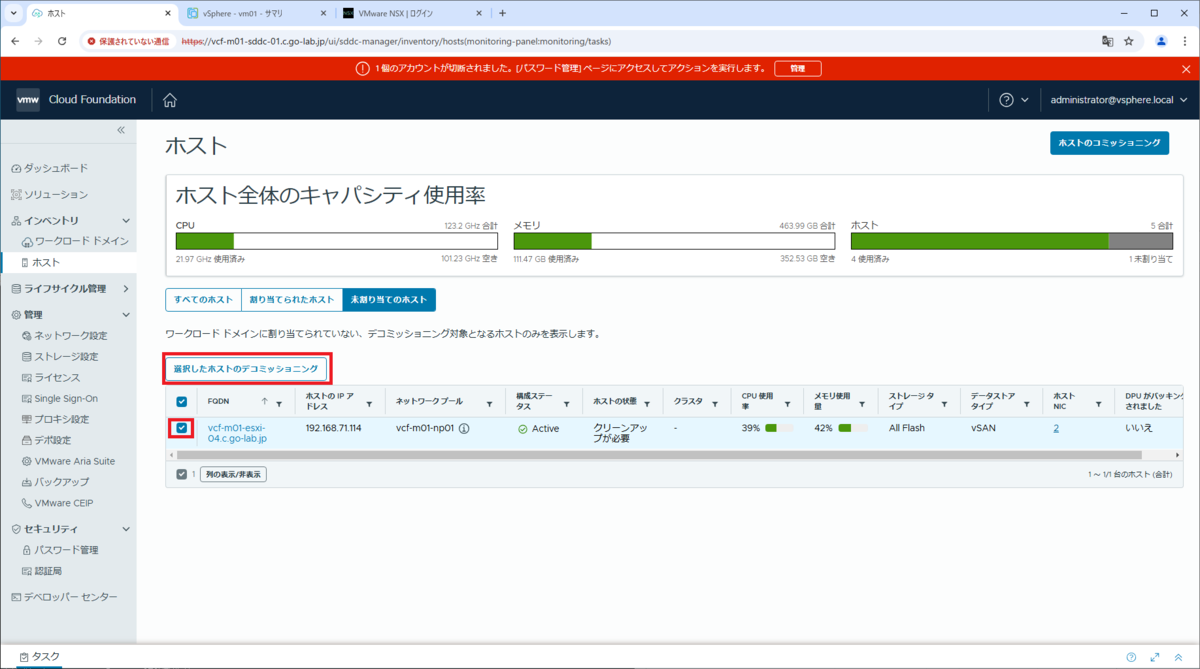Screen dimensions: 1200x669
Task: Filter the データストア タイプ column
Action: (1028, 404)
